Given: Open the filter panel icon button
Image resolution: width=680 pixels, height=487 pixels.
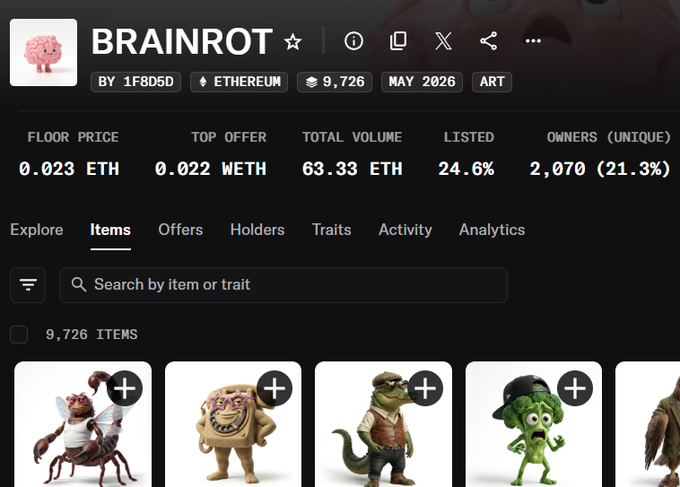Looking at the screenshot, I should coord(28,285).
